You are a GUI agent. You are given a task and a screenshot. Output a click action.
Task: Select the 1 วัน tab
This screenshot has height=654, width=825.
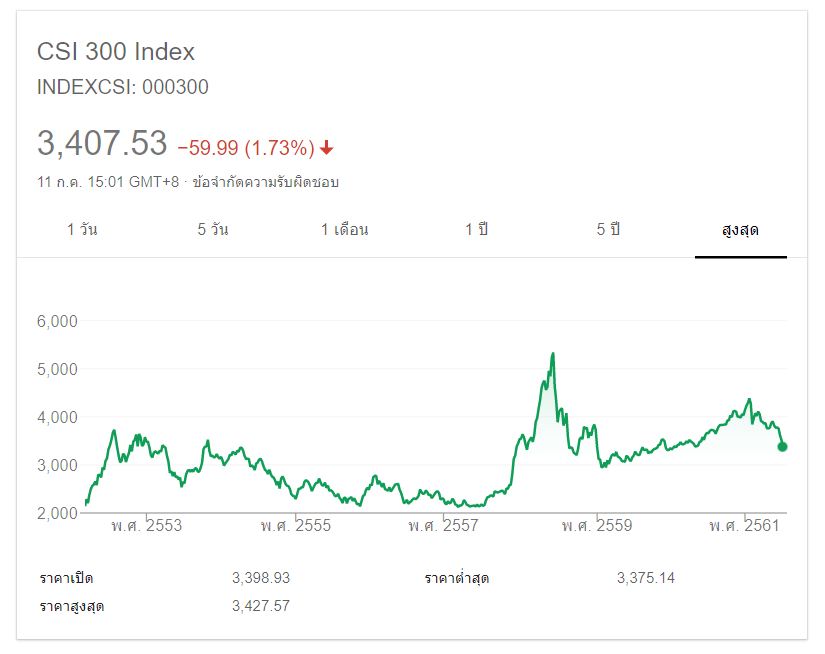[82, 230]
